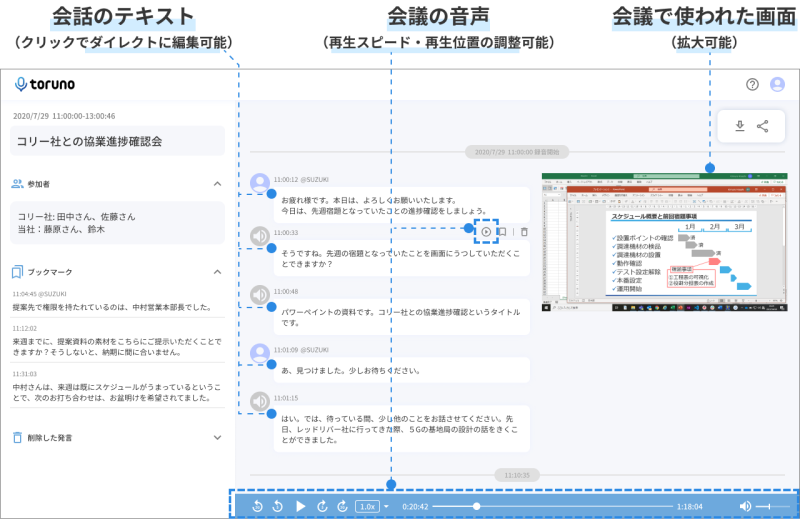Click SUZUKI avatar on 11:01:09 message
This screenshot has width=800, height=519.
[x=260, y=353]
